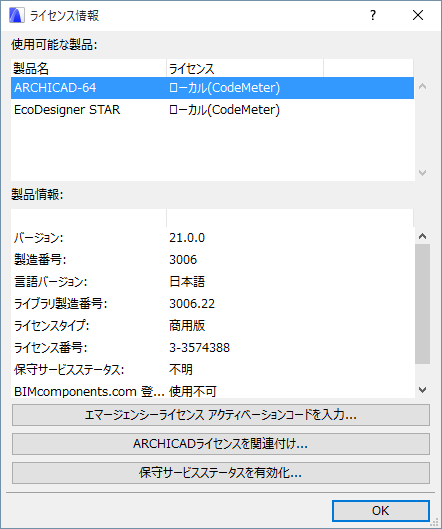Click the BIMcomponents.com 登... label

[x=89, y=391]
